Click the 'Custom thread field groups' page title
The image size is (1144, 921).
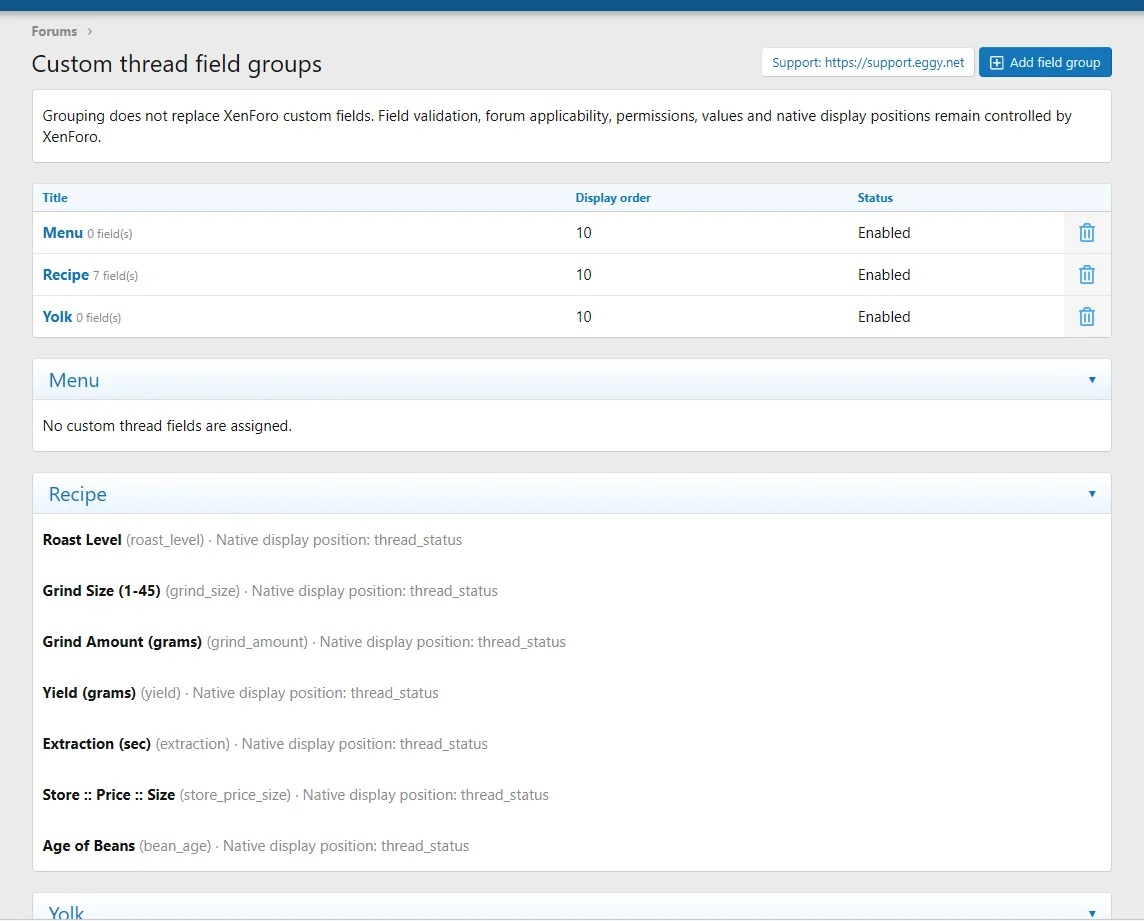point(177,64)
